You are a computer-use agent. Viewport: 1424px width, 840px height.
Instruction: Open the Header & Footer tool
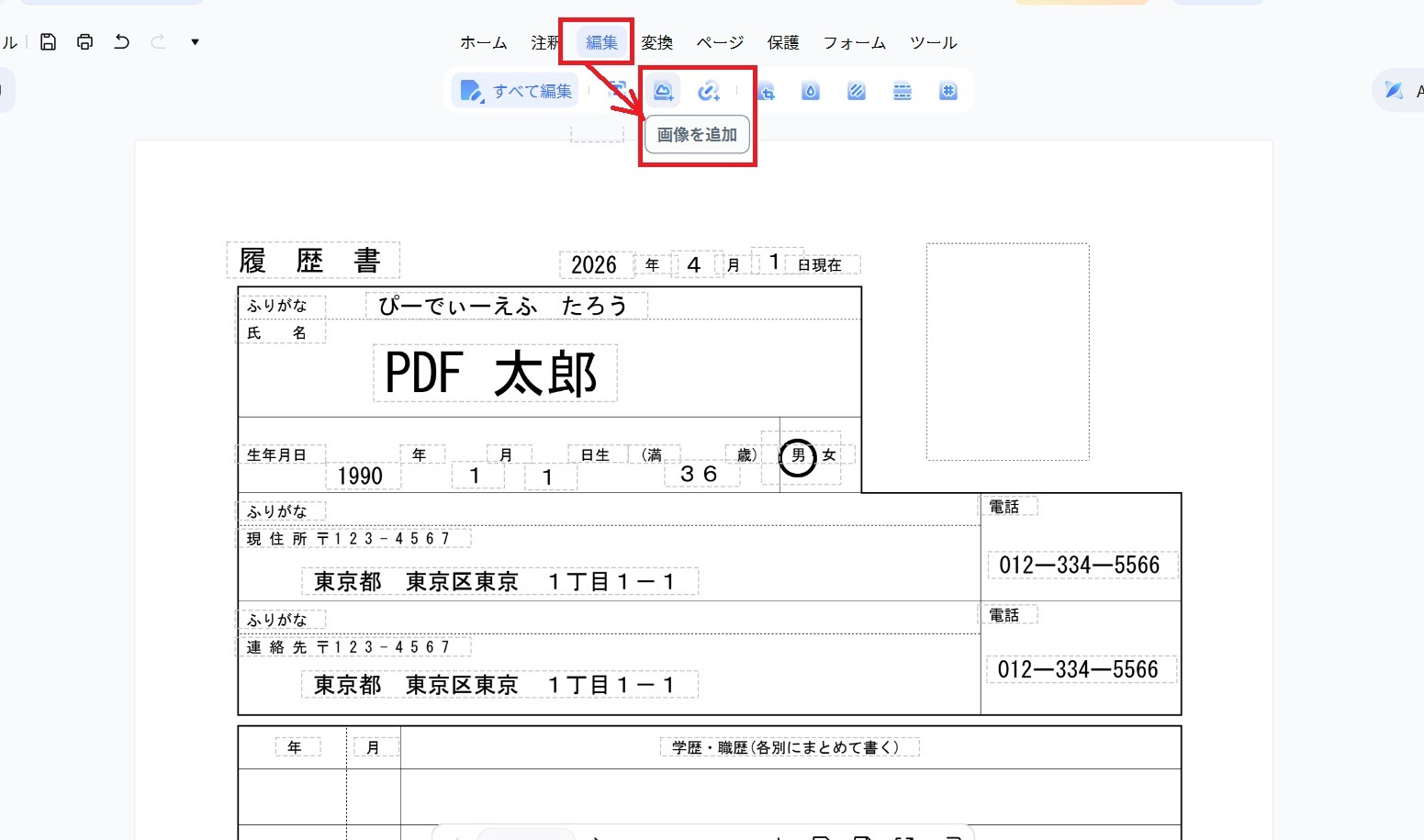click(902, 90)
